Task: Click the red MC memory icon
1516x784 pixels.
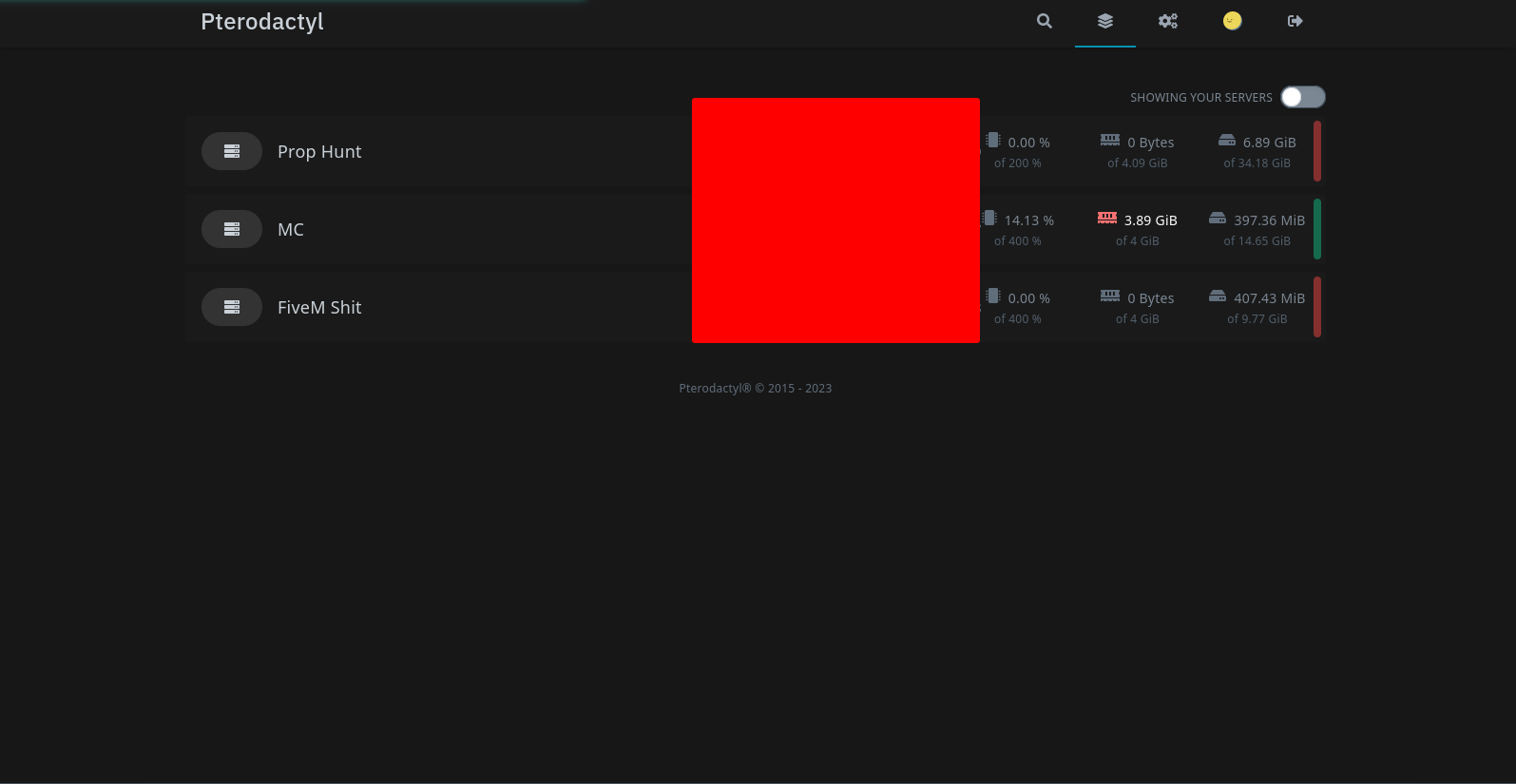Action: [x=1107, y=219]
